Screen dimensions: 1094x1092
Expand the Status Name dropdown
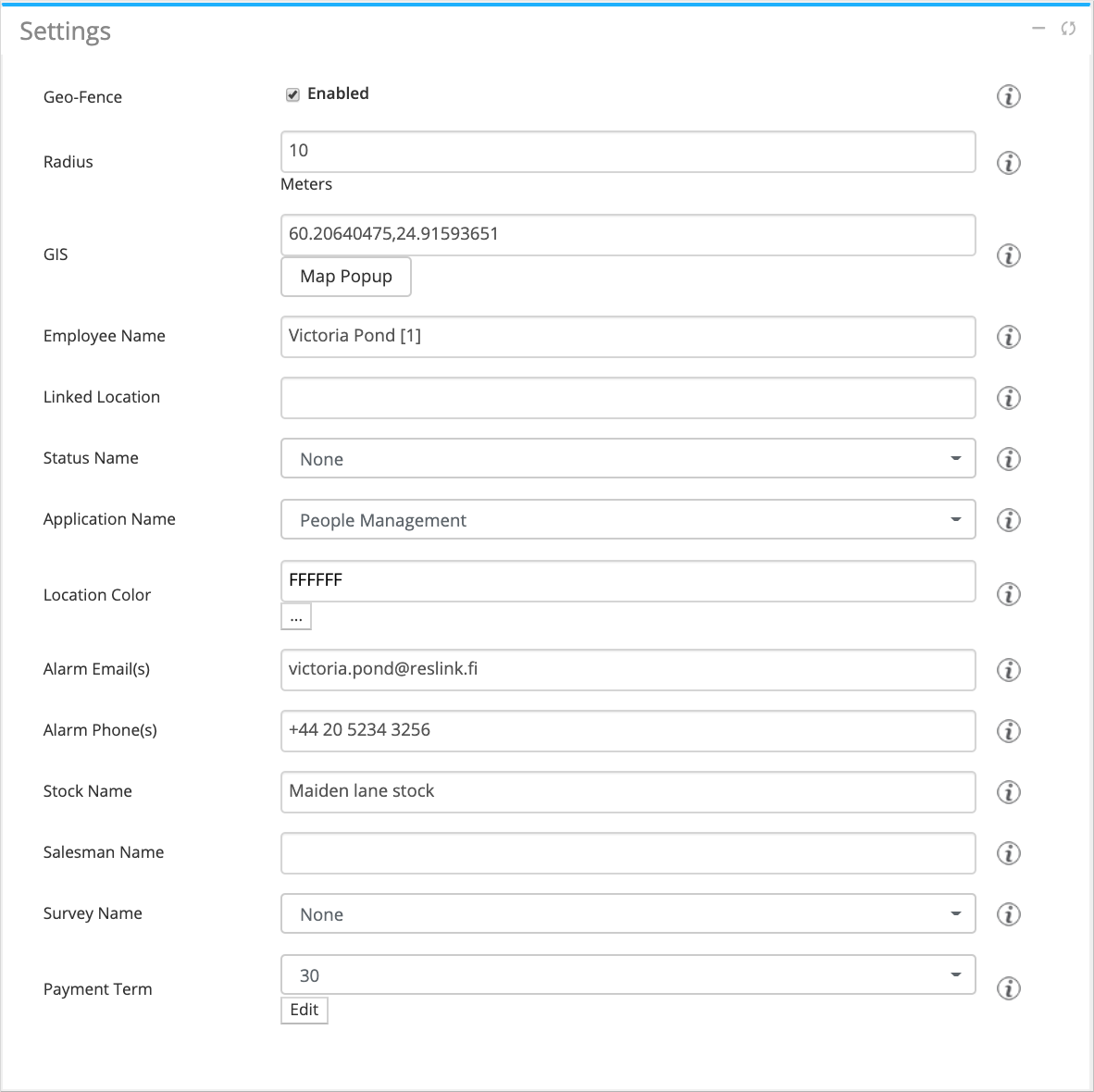coord(628,459)
